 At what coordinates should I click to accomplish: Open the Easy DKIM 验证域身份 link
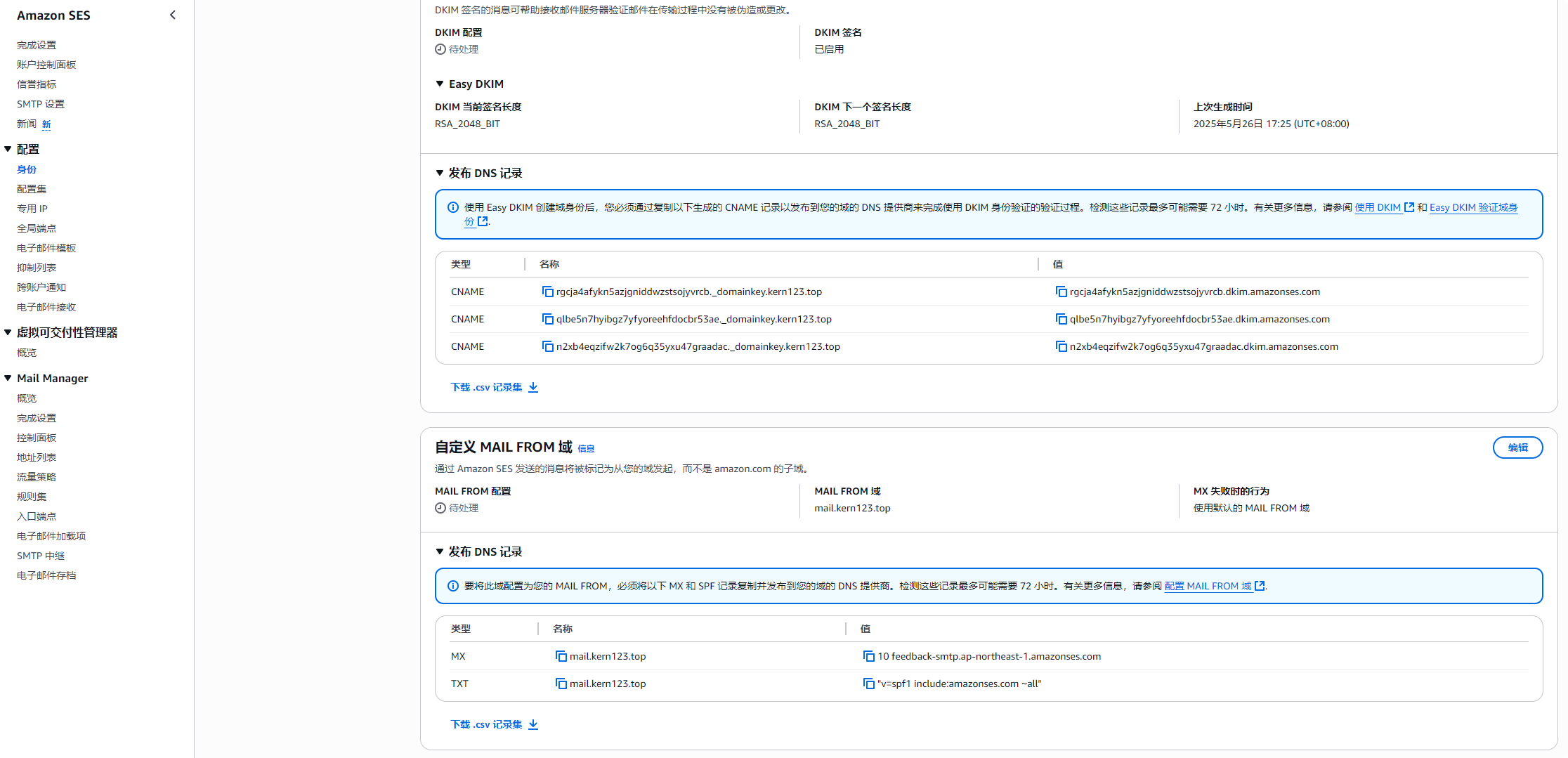pos(1473,207)
